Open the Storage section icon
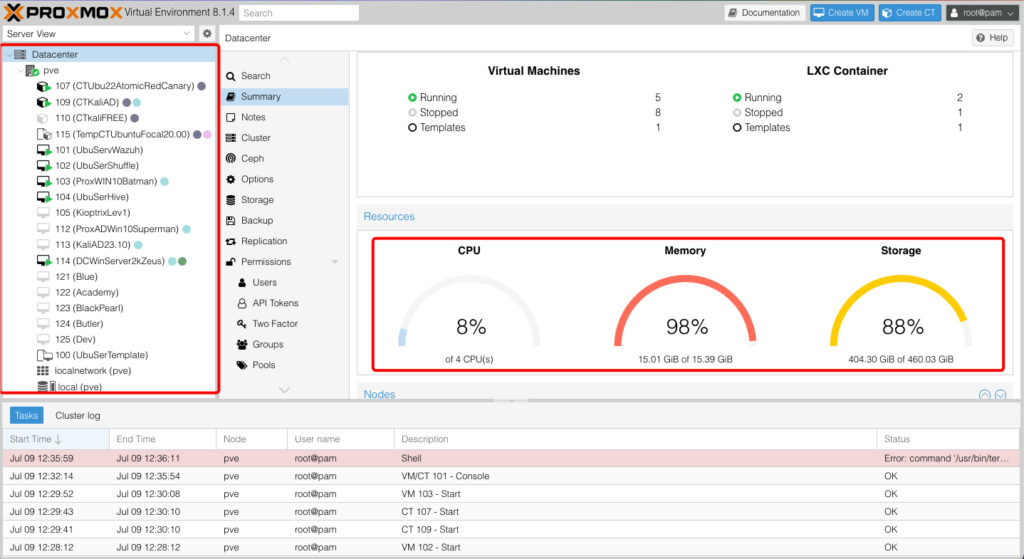The image size is (1024, 559). [231, 200]
